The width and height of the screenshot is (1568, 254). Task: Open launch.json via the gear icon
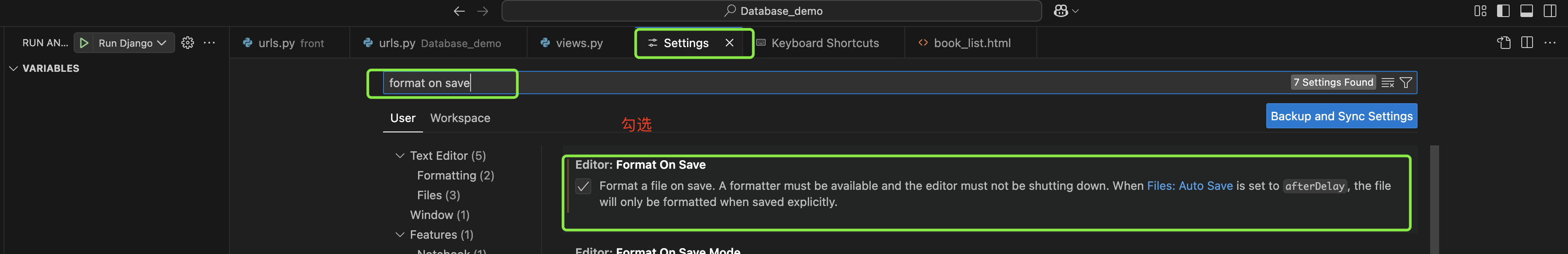click(x=188, y=43)
